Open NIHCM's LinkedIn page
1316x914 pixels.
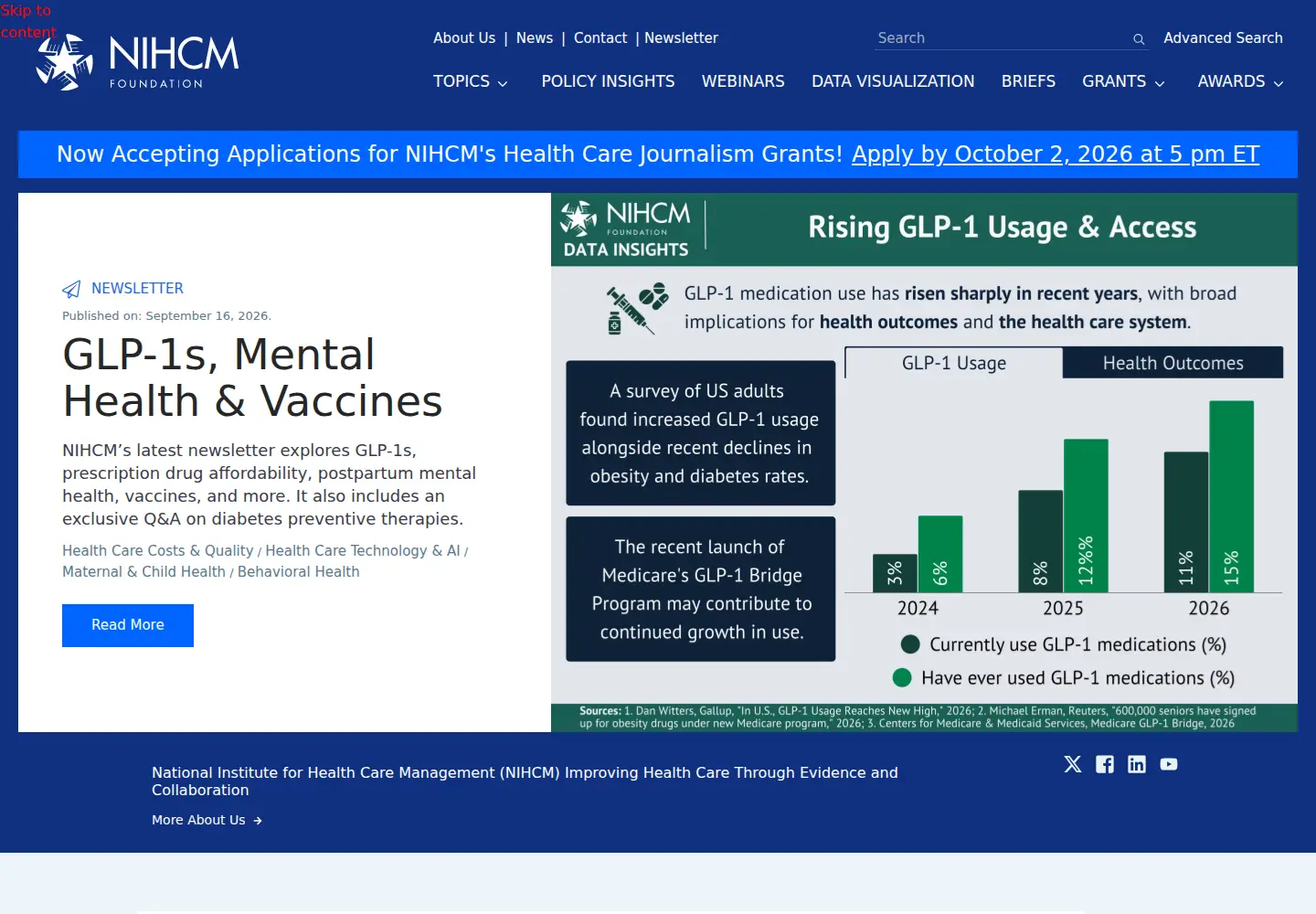[1137, 764]
